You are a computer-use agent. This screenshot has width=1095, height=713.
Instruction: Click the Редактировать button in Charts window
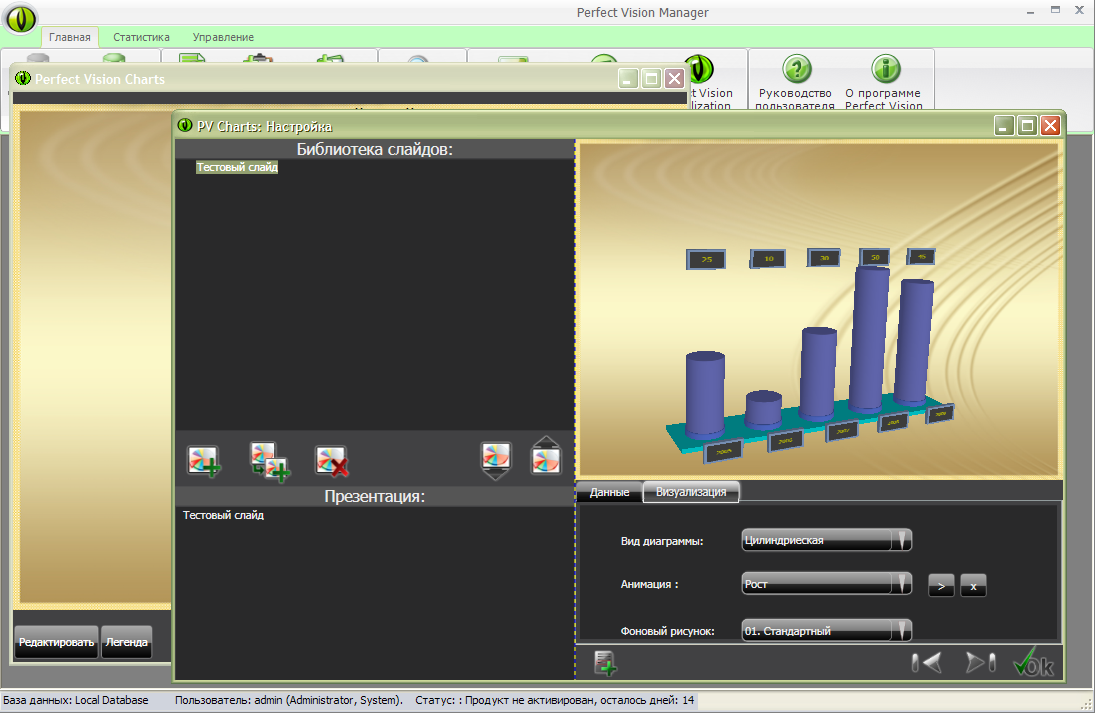pyautogui.click(x=57, y=642)
